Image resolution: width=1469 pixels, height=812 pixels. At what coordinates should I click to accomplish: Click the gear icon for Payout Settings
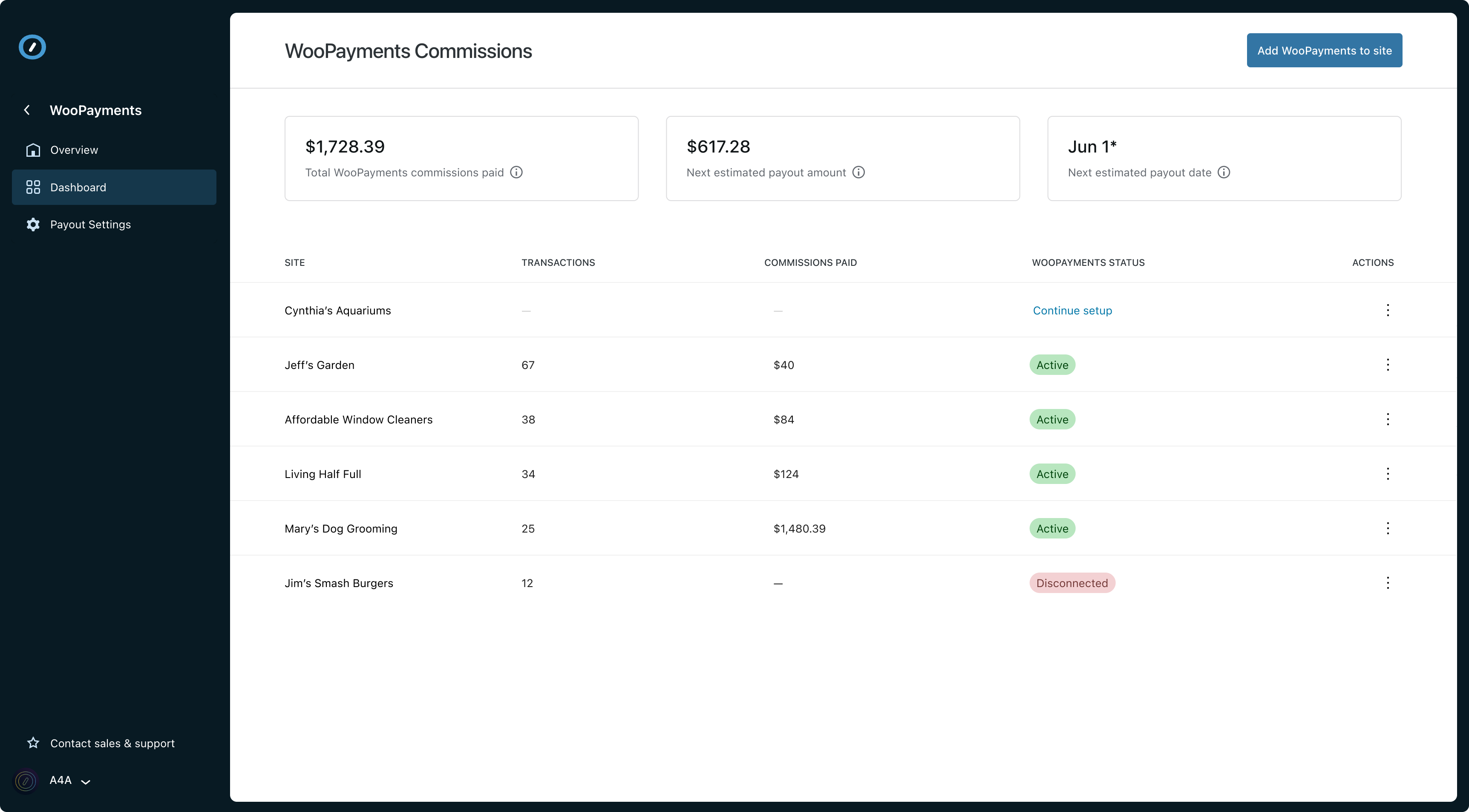point(33,225)
